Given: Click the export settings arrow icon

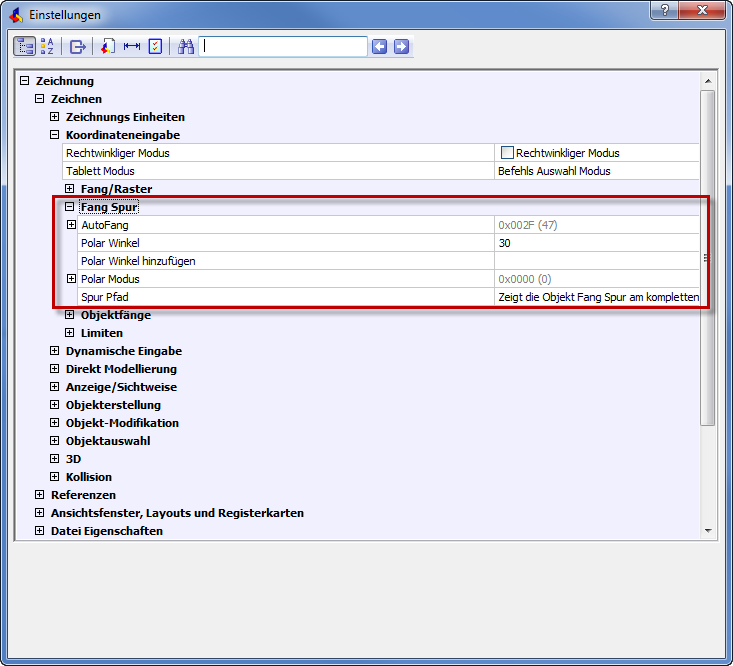Looking at the screenshot, I should pos(78,46).
